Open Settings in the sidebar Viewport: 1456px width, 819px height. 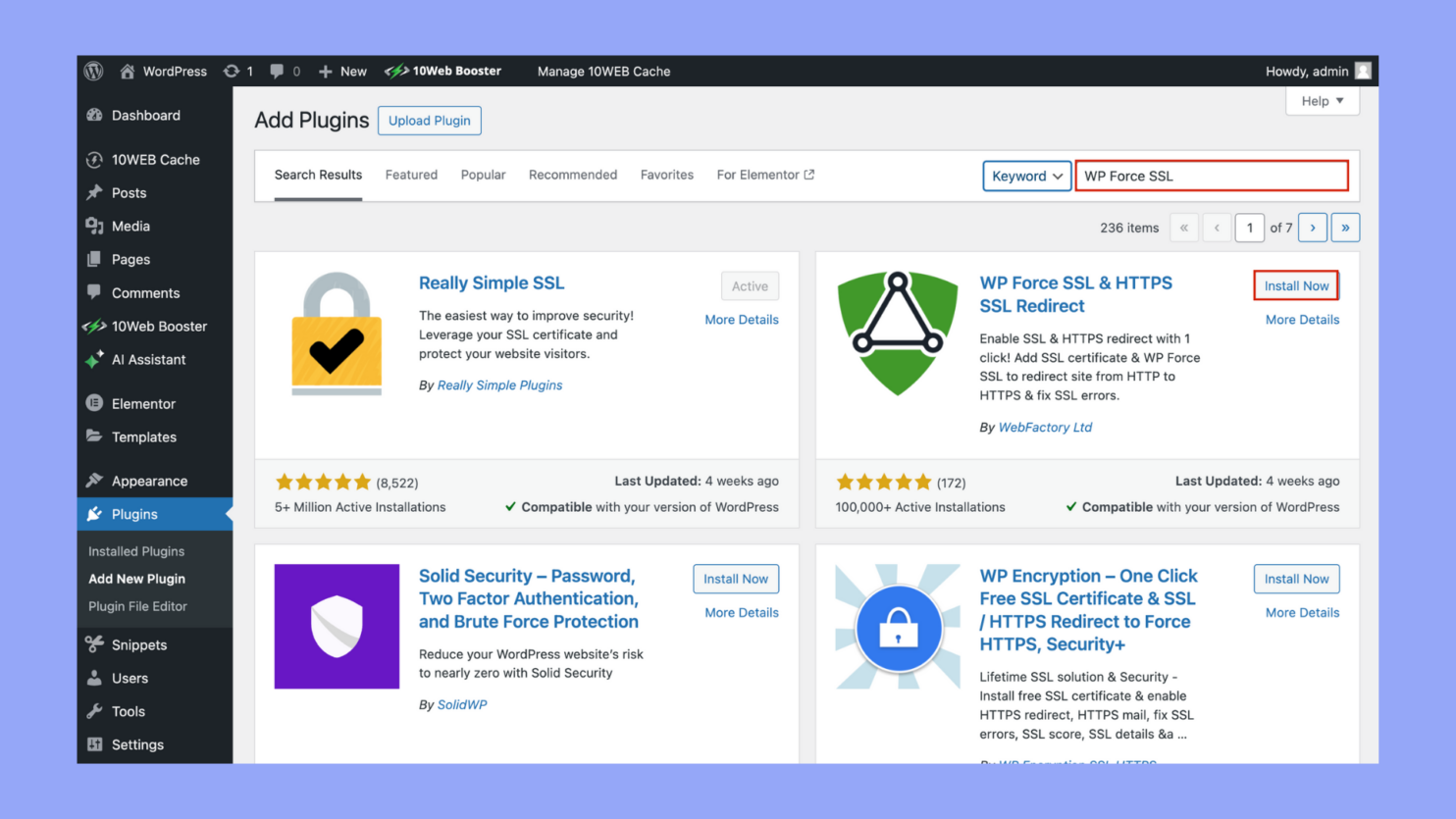pyautogui.click(x=137, y=745)
